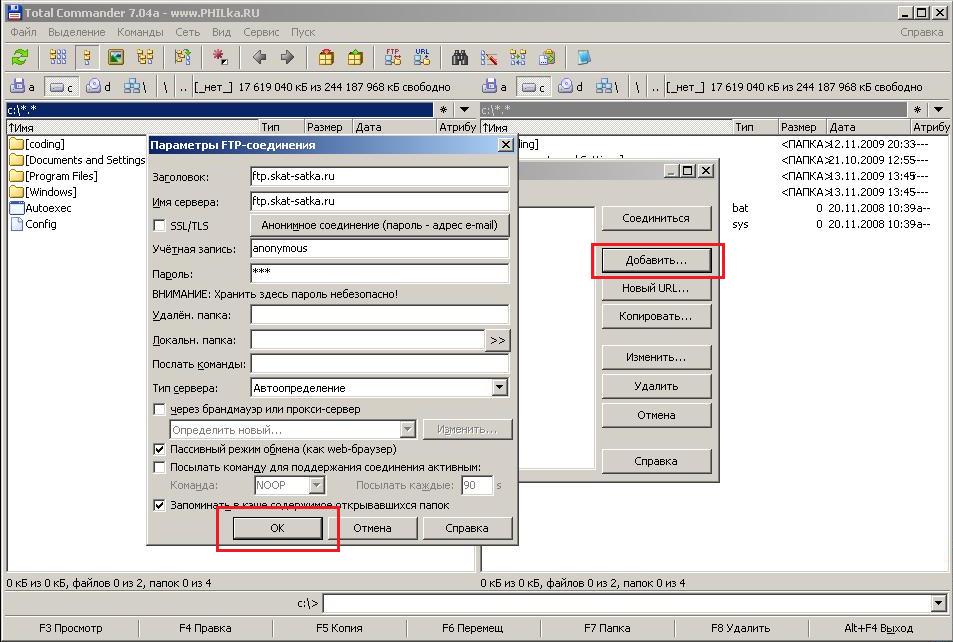Click the green refresh (reread) toolbar icon
953x642 pixels.
[x=20, y=58]
